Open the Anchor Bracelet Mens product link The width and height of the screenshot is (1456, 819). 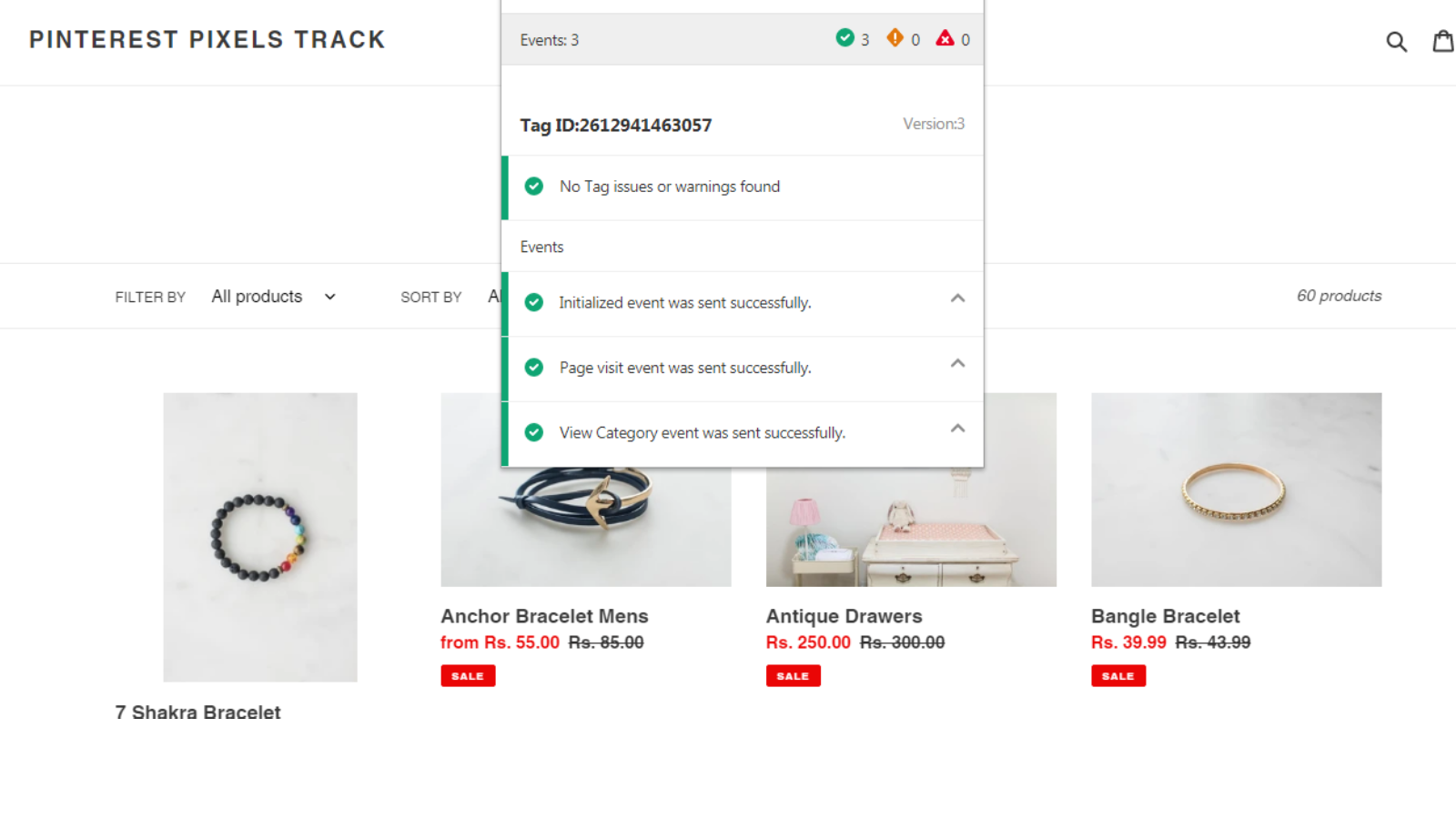(x=544, y=616)
